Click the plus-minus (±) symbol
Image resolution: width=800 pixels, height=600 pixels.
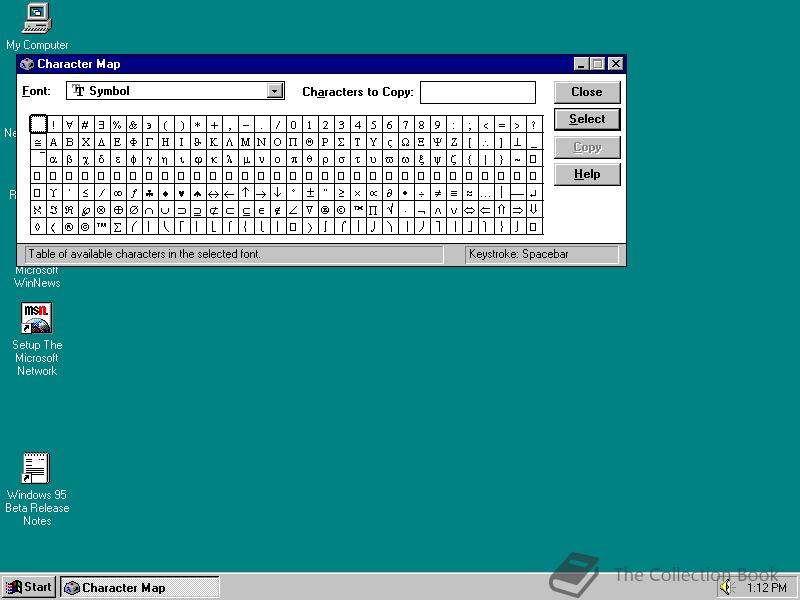pyautogui.click(x=309, y=193)
